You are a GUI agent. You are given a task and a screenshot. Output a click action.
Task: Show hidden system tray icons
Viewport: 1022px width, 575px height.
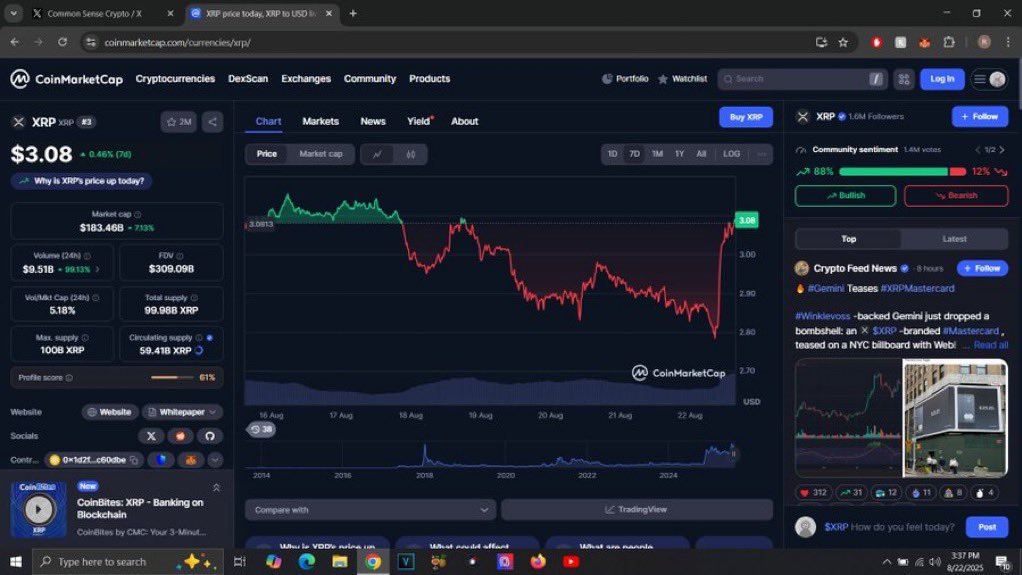point(886,561)
